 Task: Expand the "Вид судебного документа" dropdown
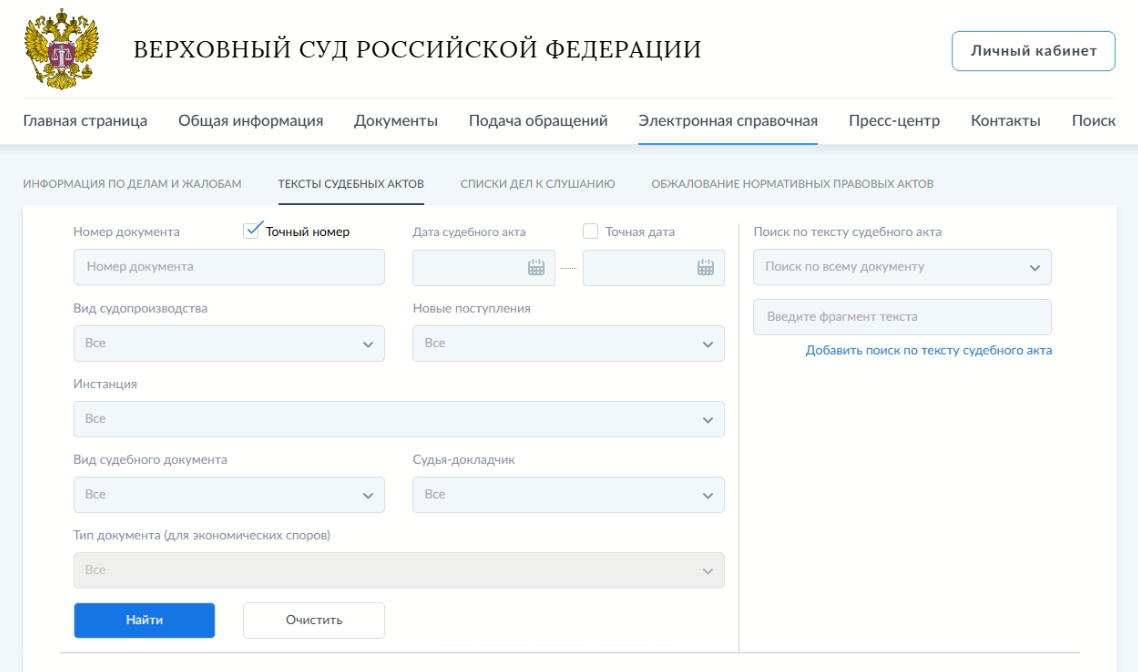(x=228, y=494)
